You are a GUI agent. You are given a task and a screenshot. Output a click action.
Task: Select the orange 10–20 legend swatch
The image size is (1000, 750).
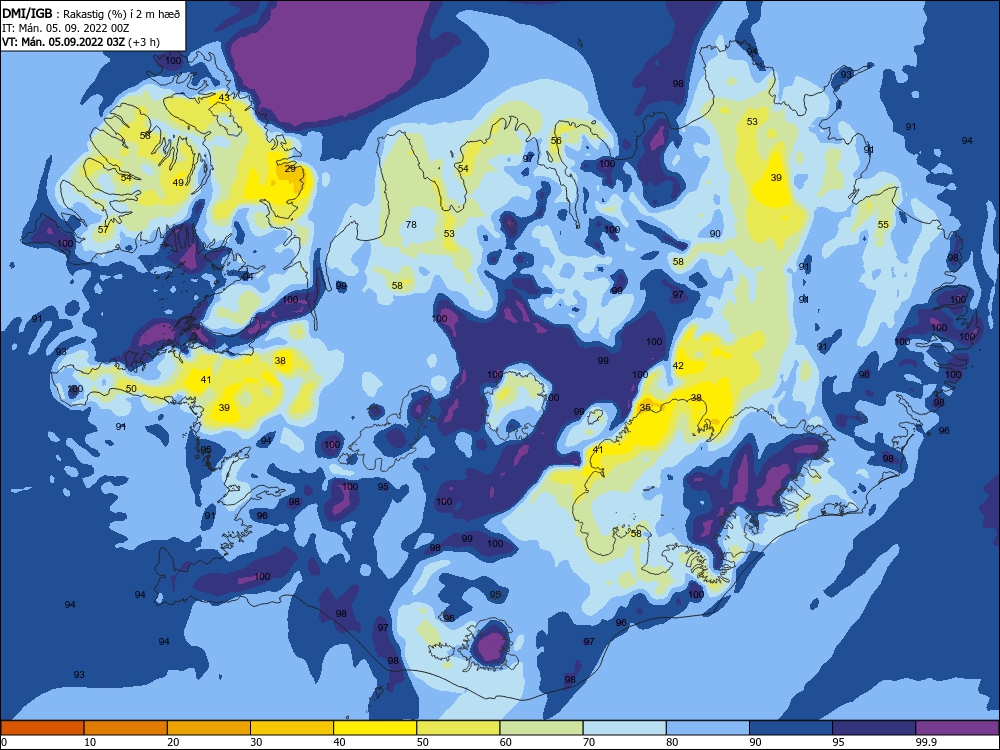pos(126,728)
